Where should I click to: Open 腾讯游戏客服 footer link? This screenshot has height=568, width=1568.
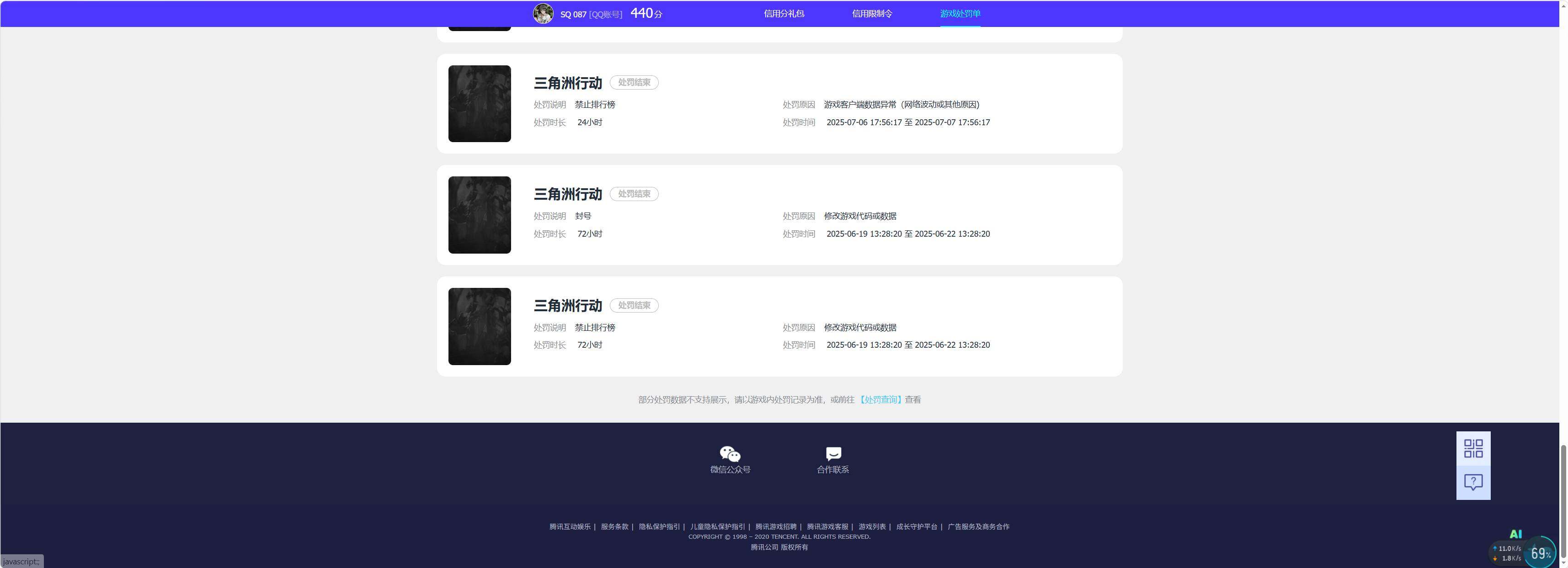coord(827,527)
